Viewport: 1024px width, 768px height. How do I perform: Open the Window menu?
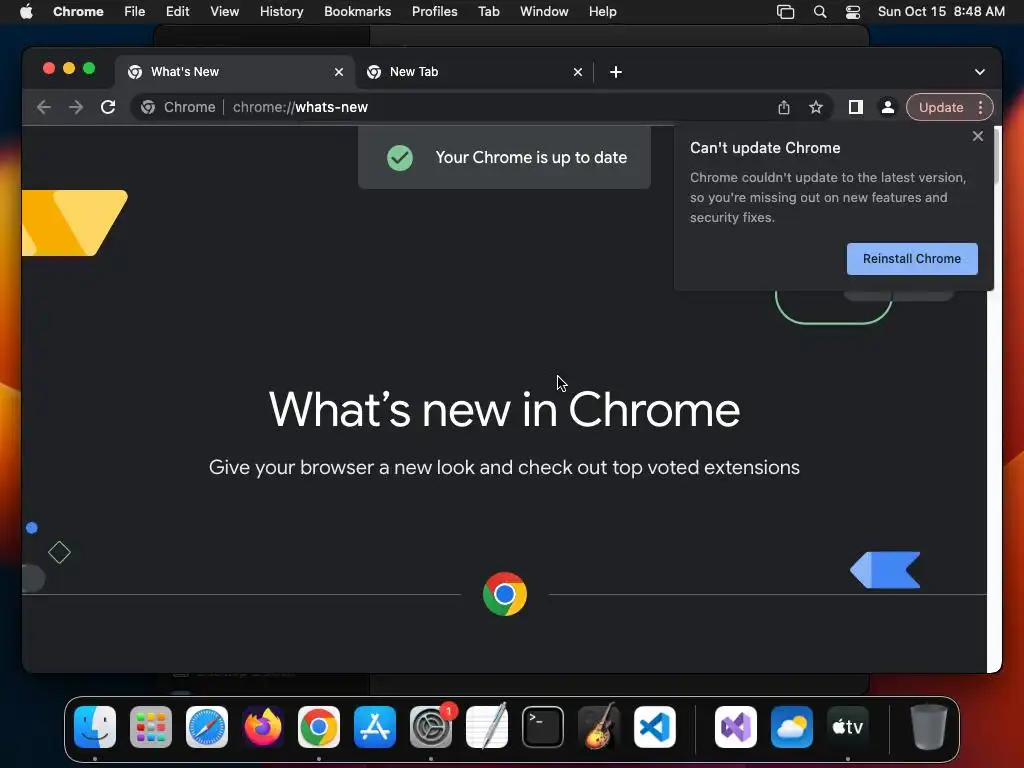coord(544,11)
